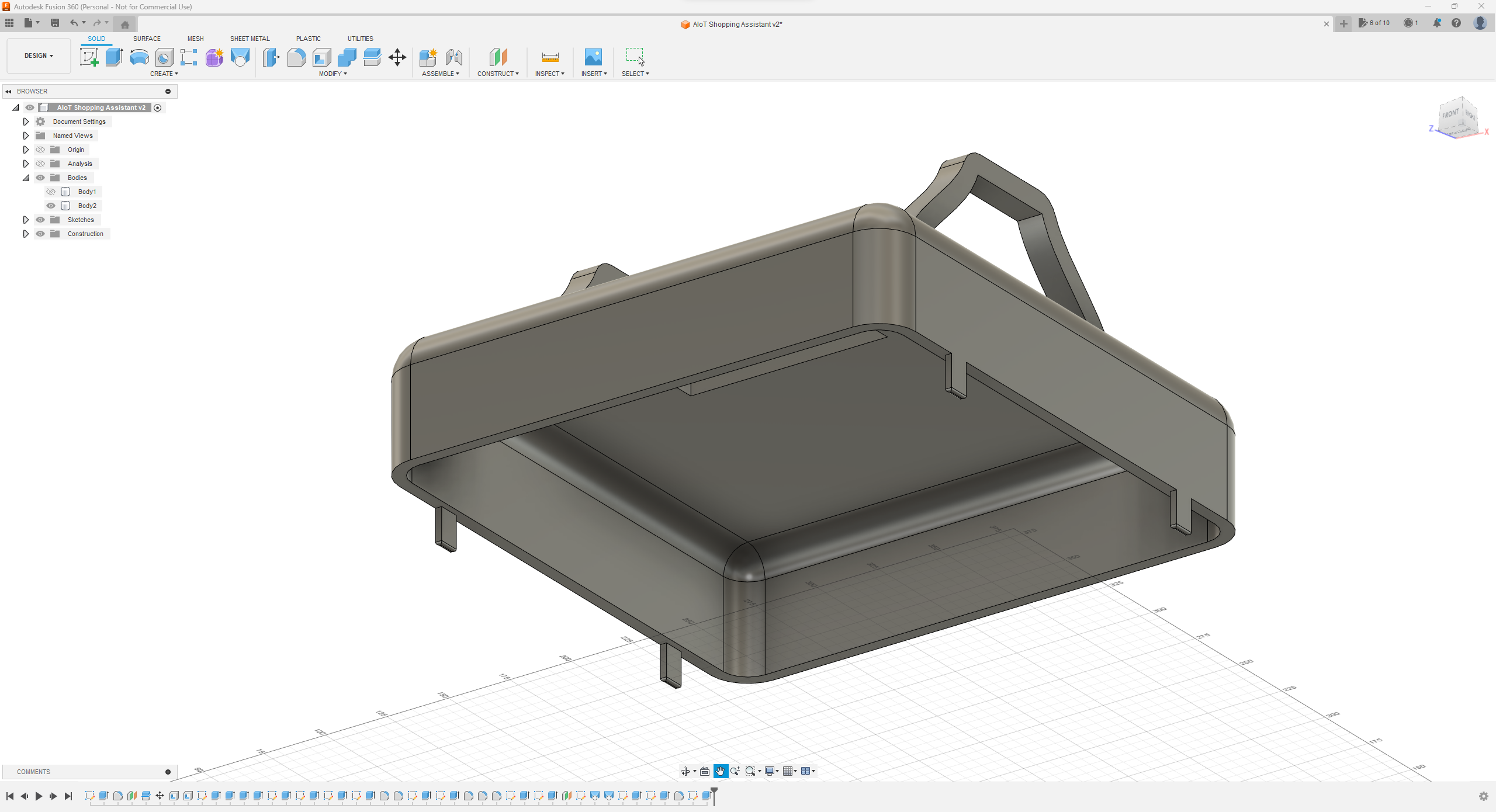Show hidden Body1 using eye icon
Image resolution: width=1496 pixels, height=812 pixels.
pyautogui.click(x=51, y=192)
